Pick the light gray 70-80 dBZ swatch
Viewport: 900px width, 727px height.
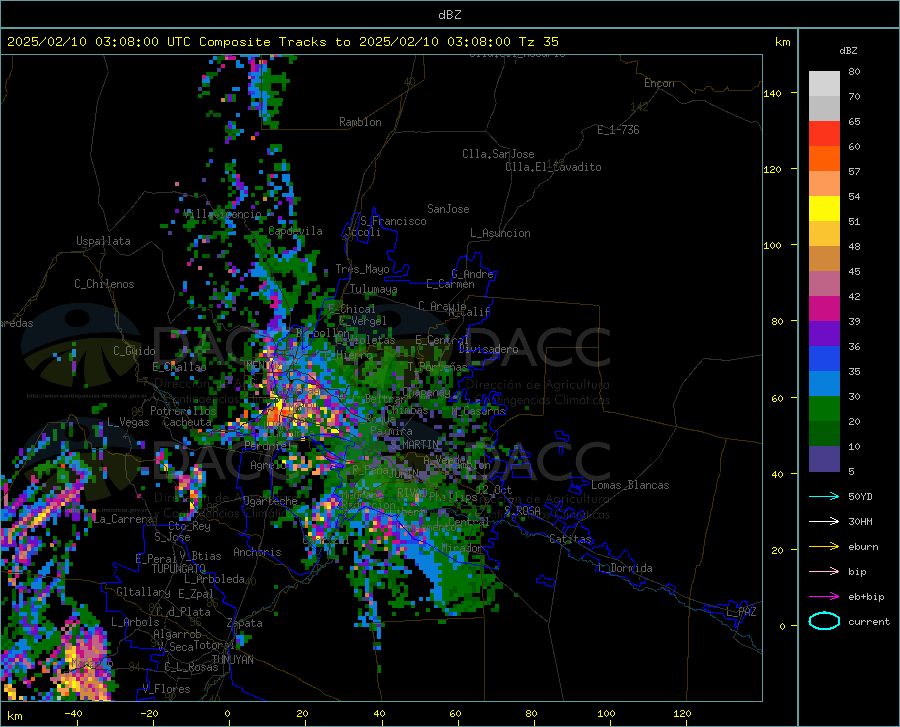pos(824,84)
